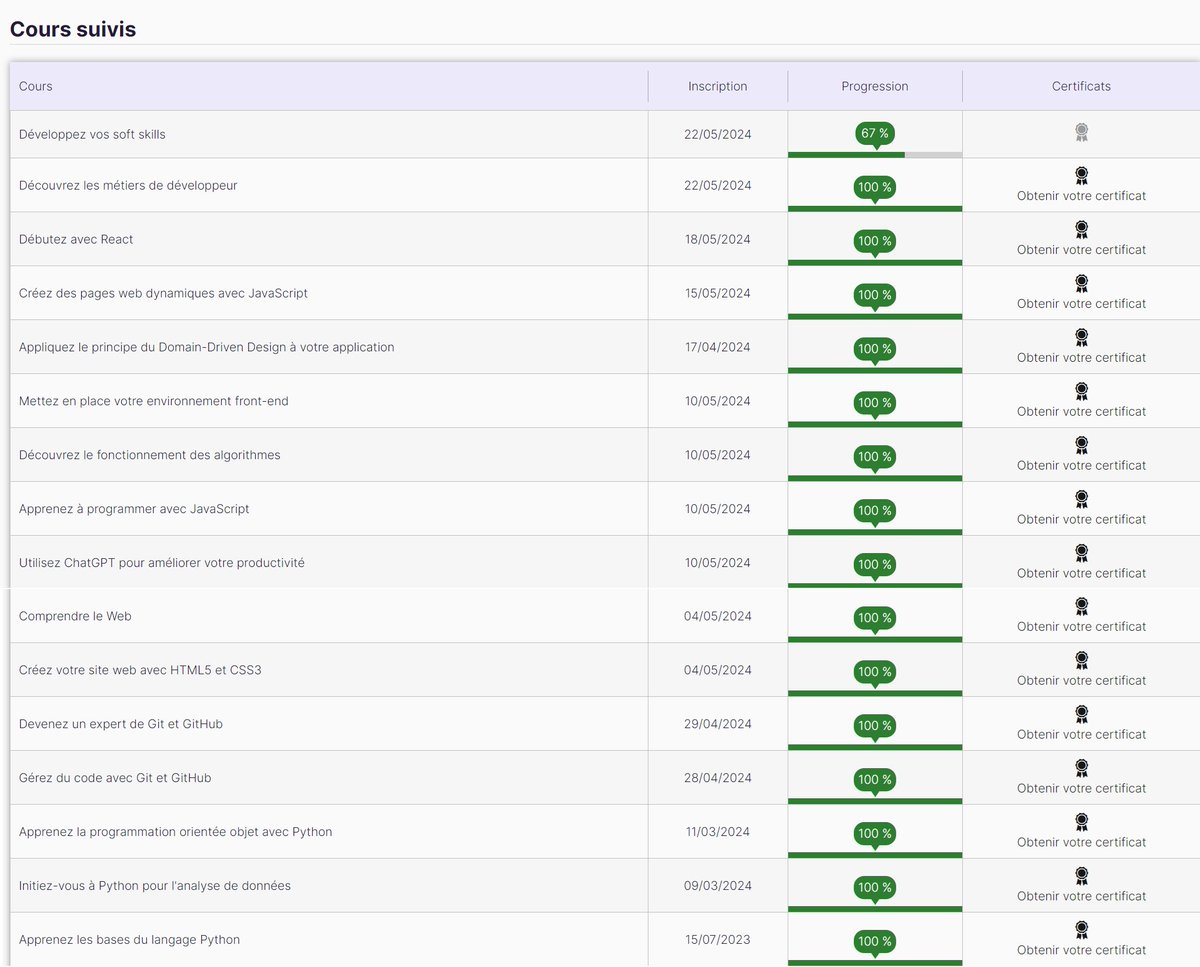Screen dimensions: 1200x967
Task: Click Obtenir votre certificat for Débutez avec React
Action: [1081, 250]
